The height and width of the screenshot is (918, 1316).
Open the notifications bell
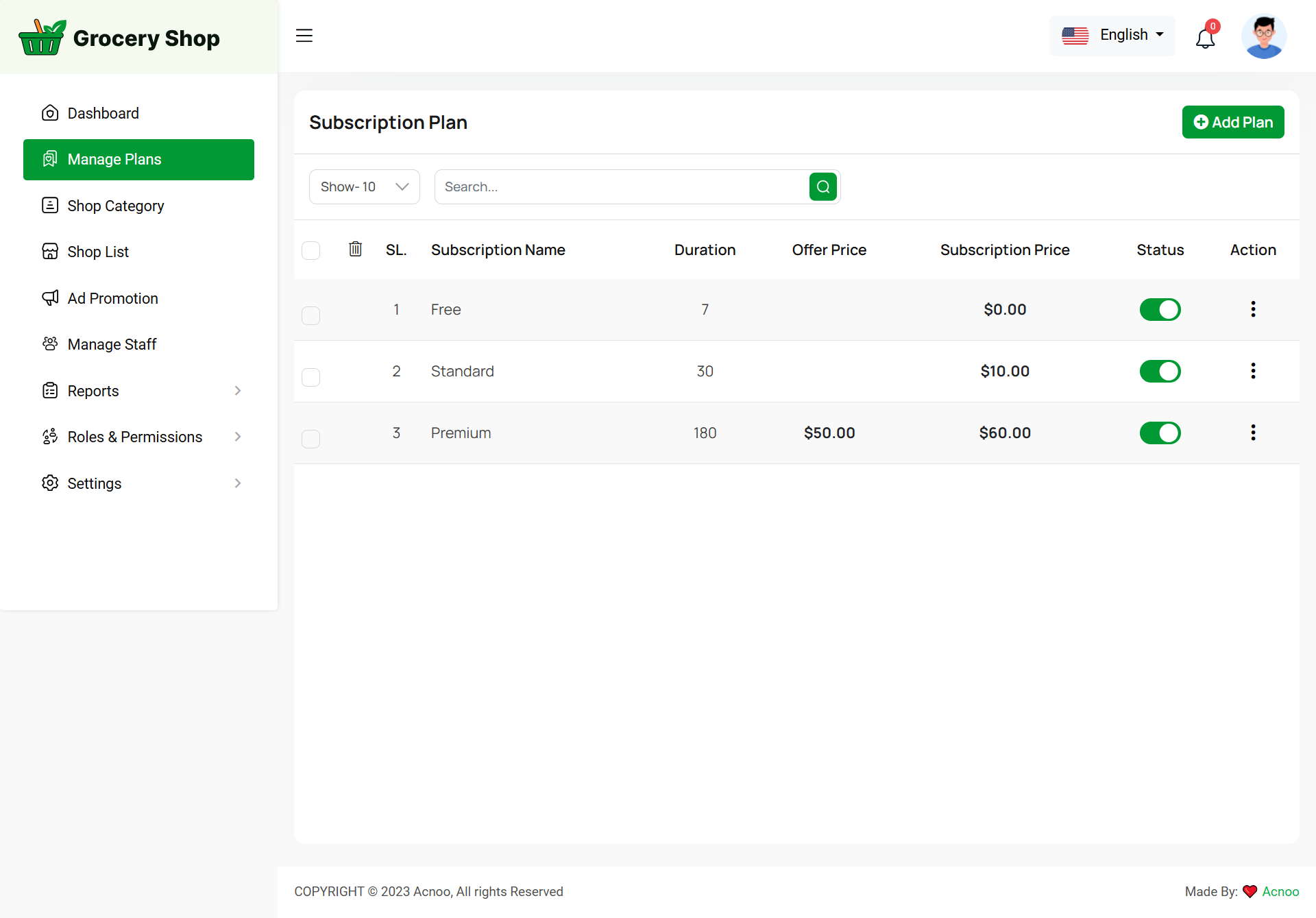pos(1205,38)
